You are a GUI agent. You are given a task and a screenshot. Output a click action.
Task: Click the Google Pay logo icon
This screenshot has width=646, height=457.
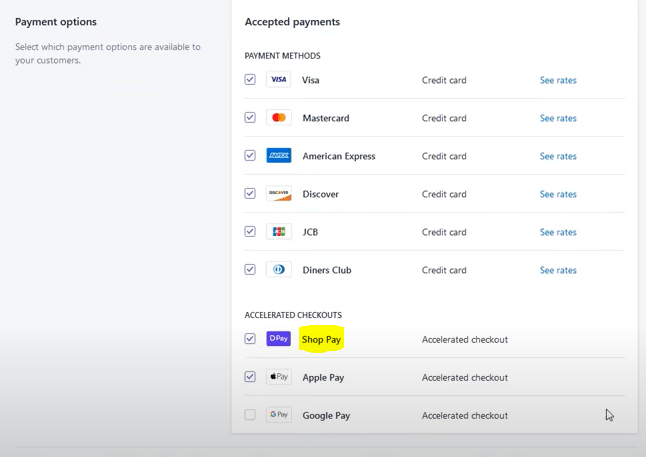coord(279,415)
